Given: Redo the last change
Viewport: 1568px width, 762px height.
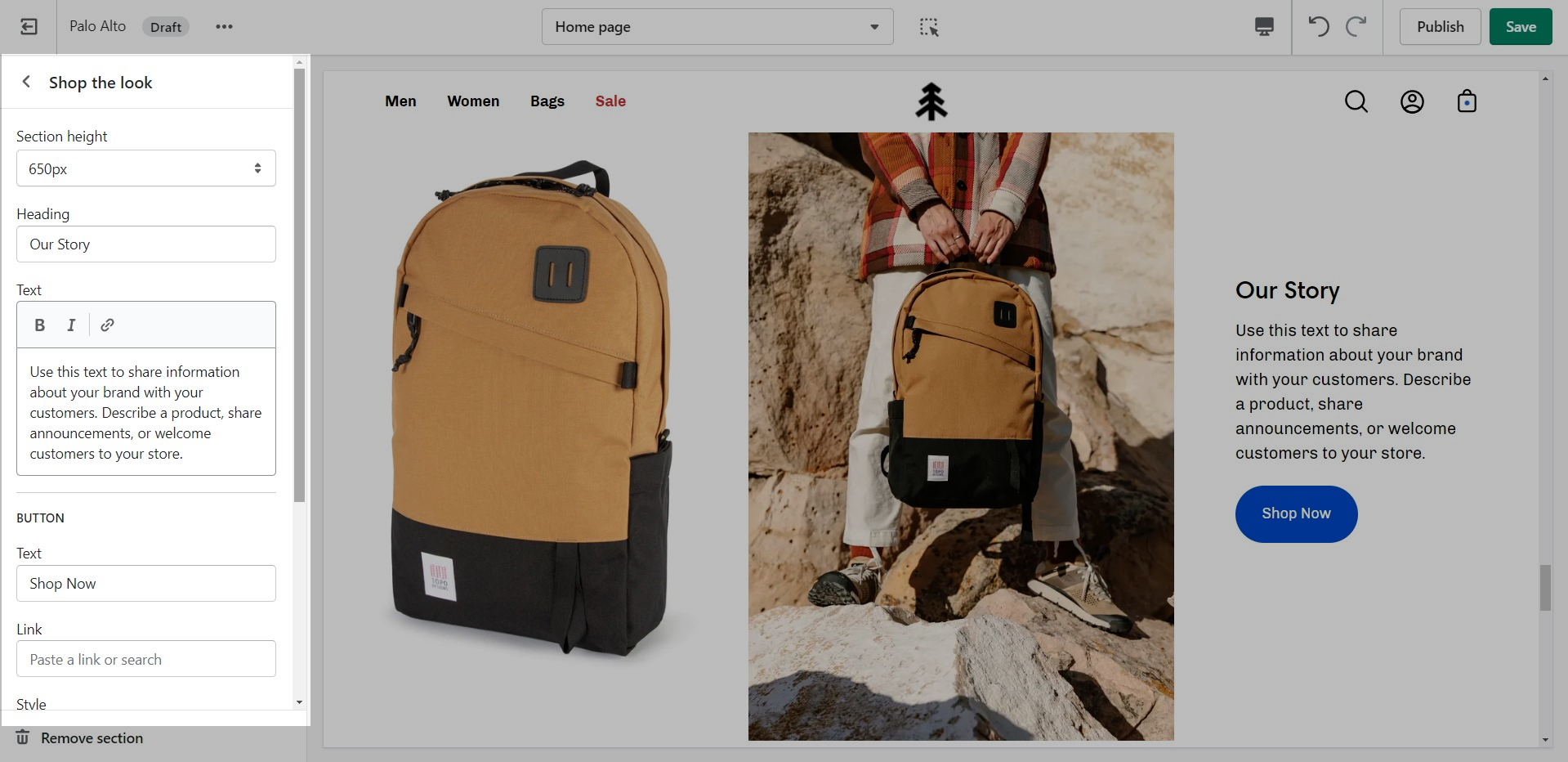Looking at the screenshot, I should [1356, 27].
